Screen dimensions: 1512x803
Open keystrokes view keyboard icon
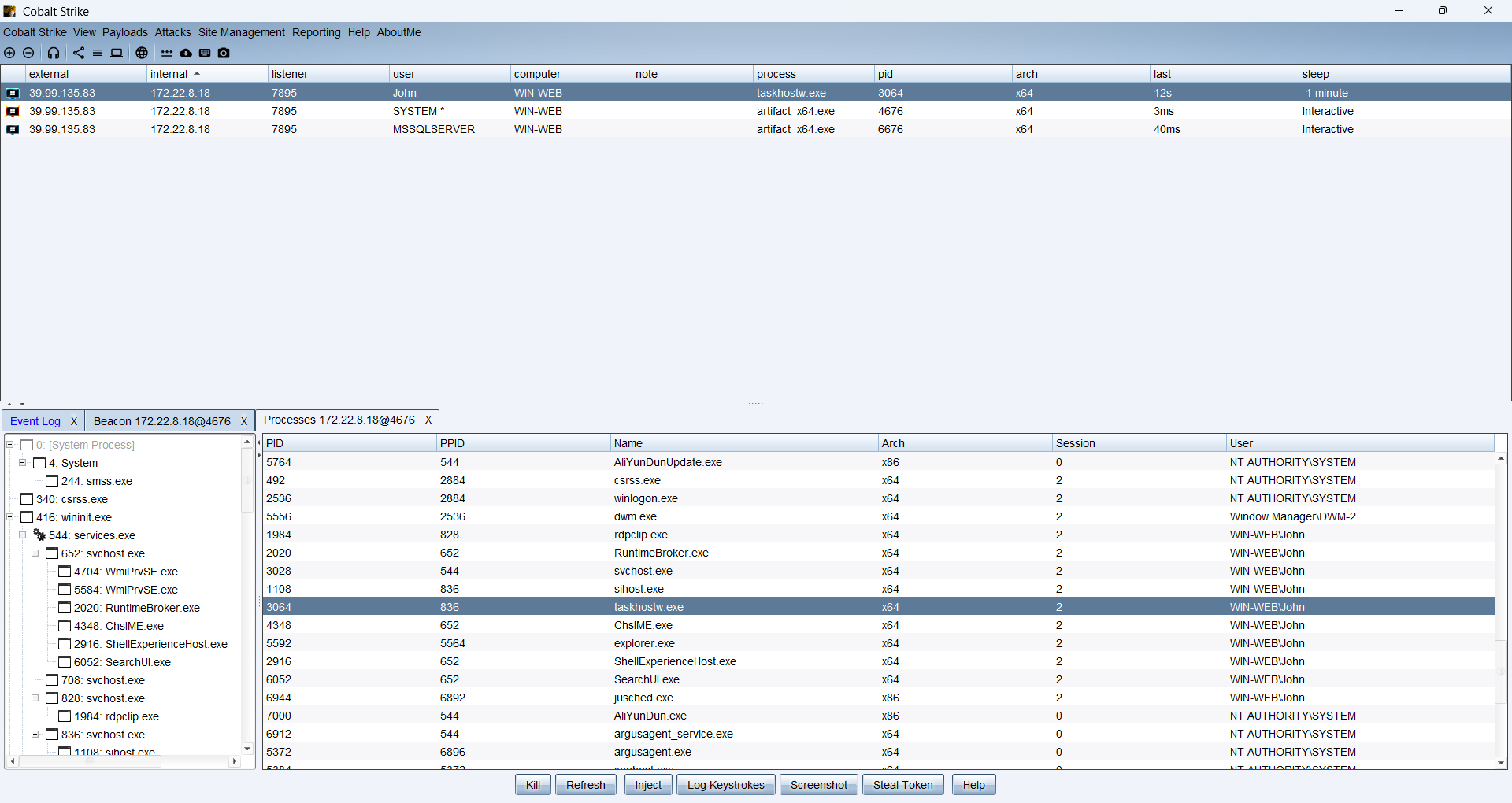[x=205, y=53]
